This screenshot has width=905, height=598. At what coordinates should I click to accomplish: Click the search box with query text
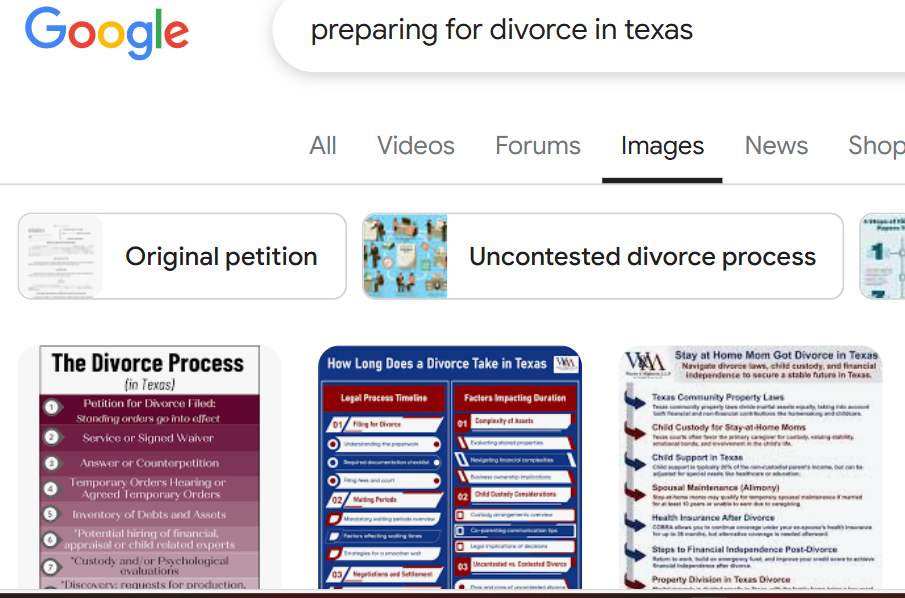coord(589,32)
